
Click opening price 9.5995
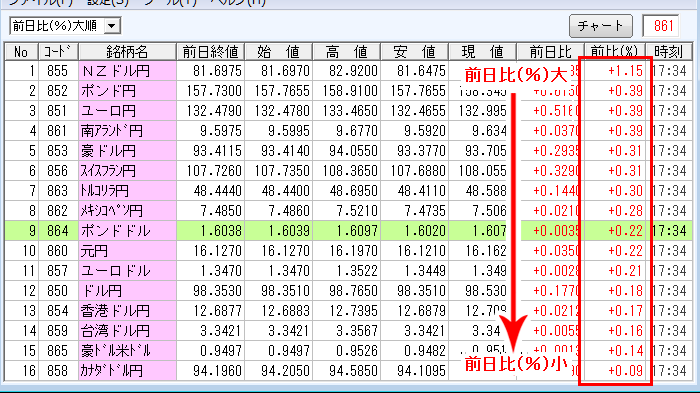288,131
